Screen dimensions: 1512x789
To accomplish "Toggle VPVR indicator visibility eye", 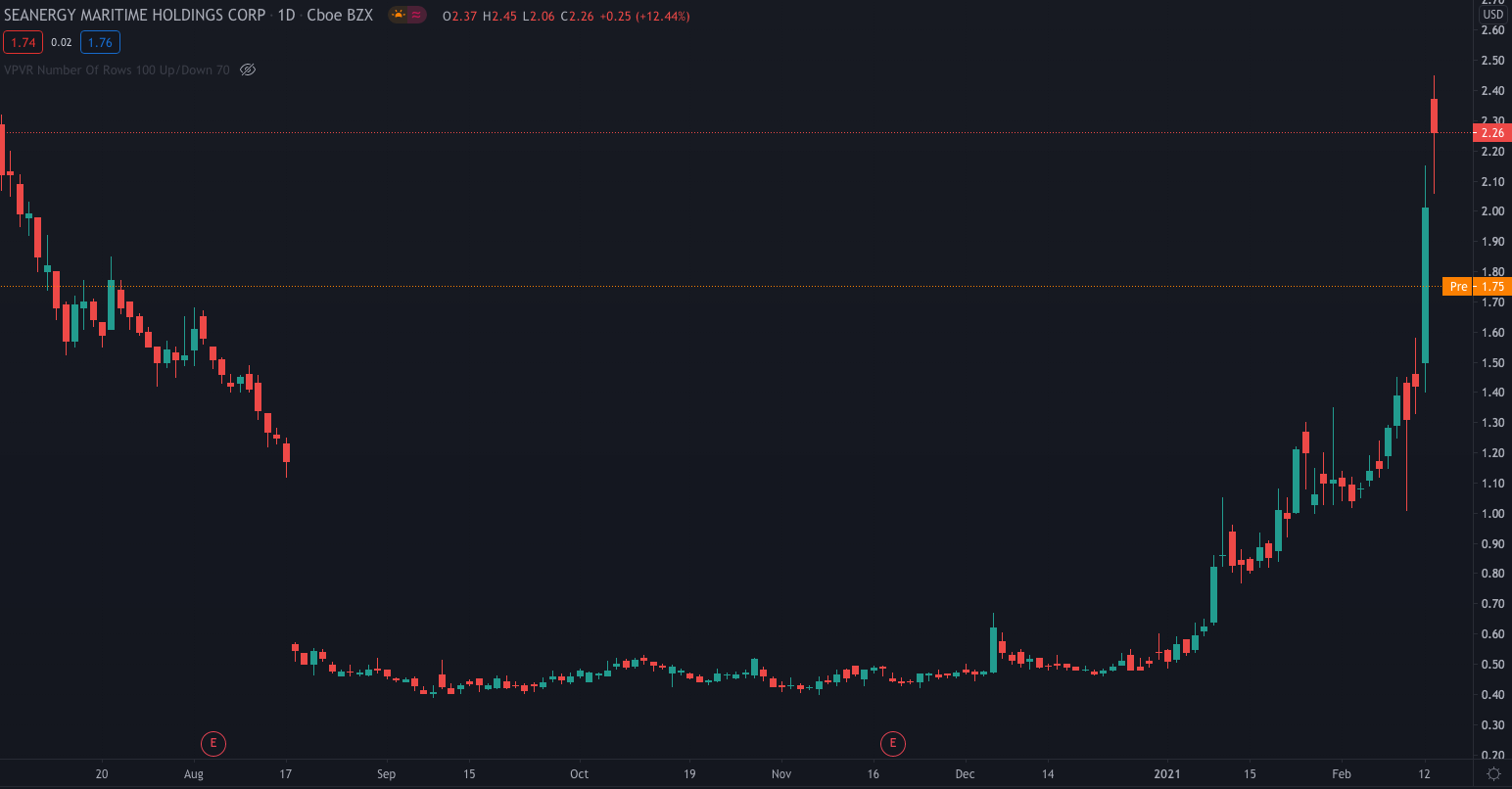I will click(248, 70).
